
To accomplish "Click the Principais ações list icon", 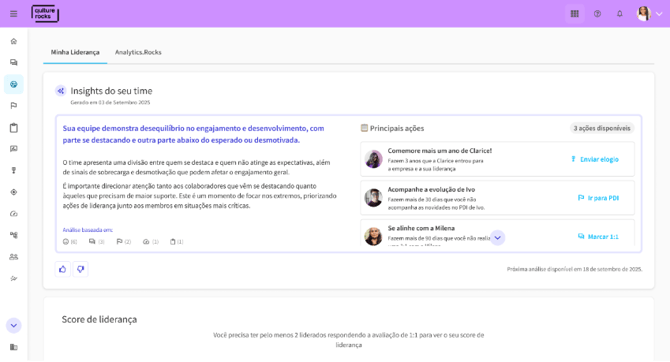I will [364, 128].
